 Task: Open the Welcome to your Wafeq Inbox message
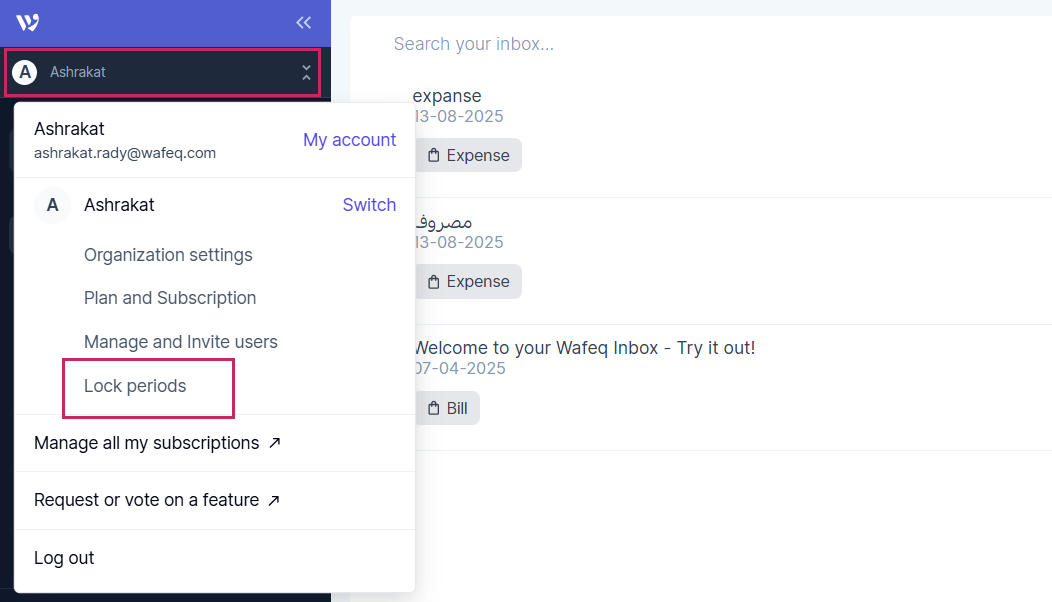point(585,348)
